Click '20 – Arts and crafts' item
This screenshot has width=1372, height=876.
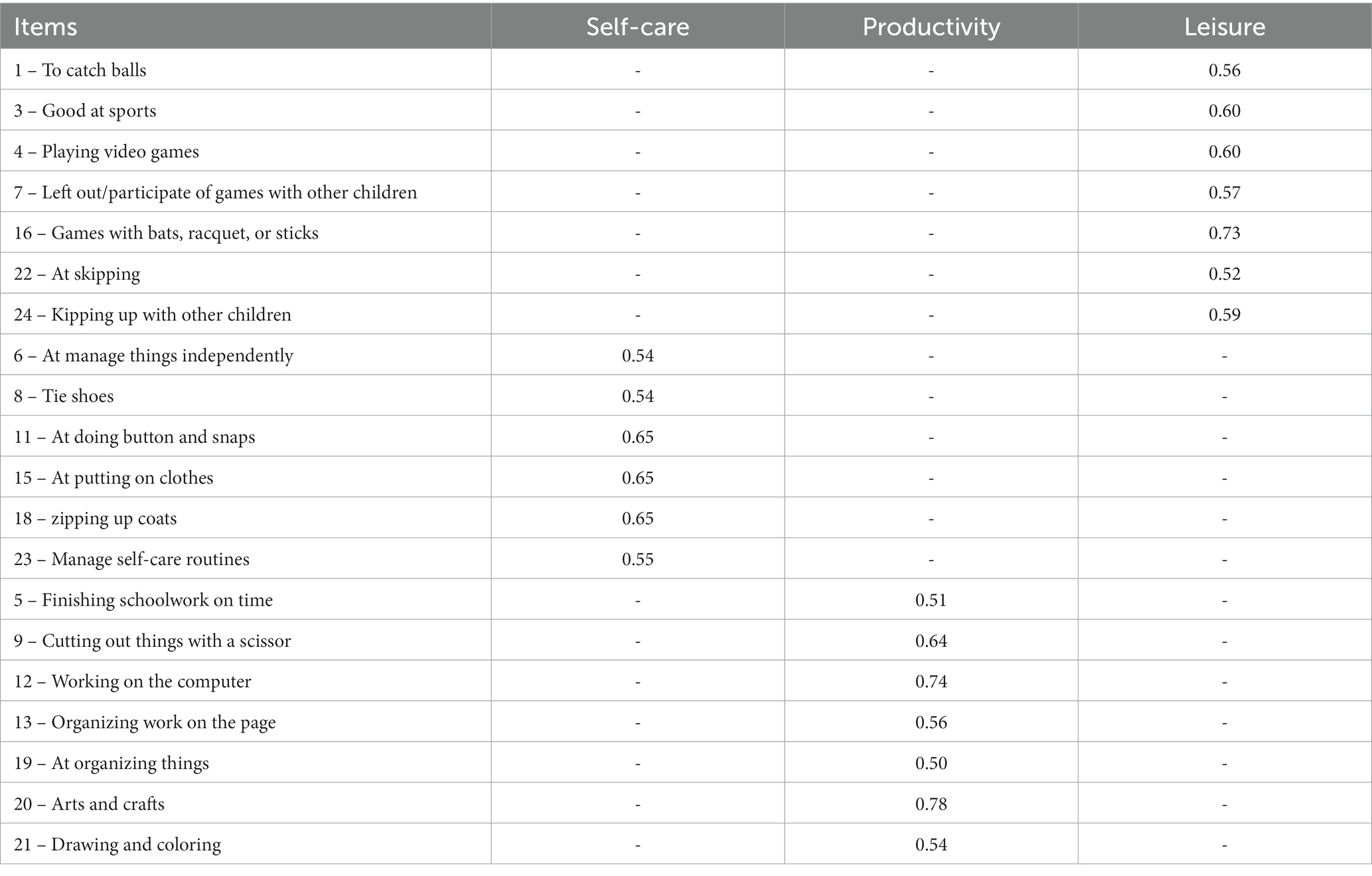point(89,804)
